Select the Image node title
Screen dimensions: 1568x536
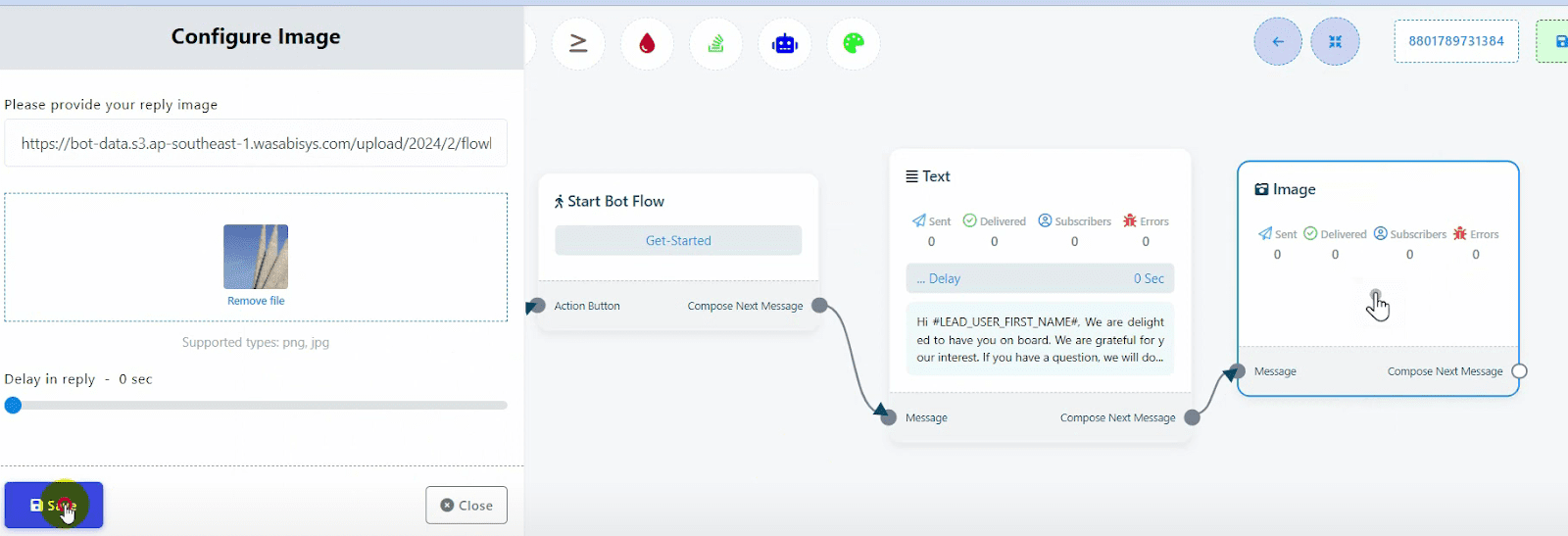tap(1293, 189)
